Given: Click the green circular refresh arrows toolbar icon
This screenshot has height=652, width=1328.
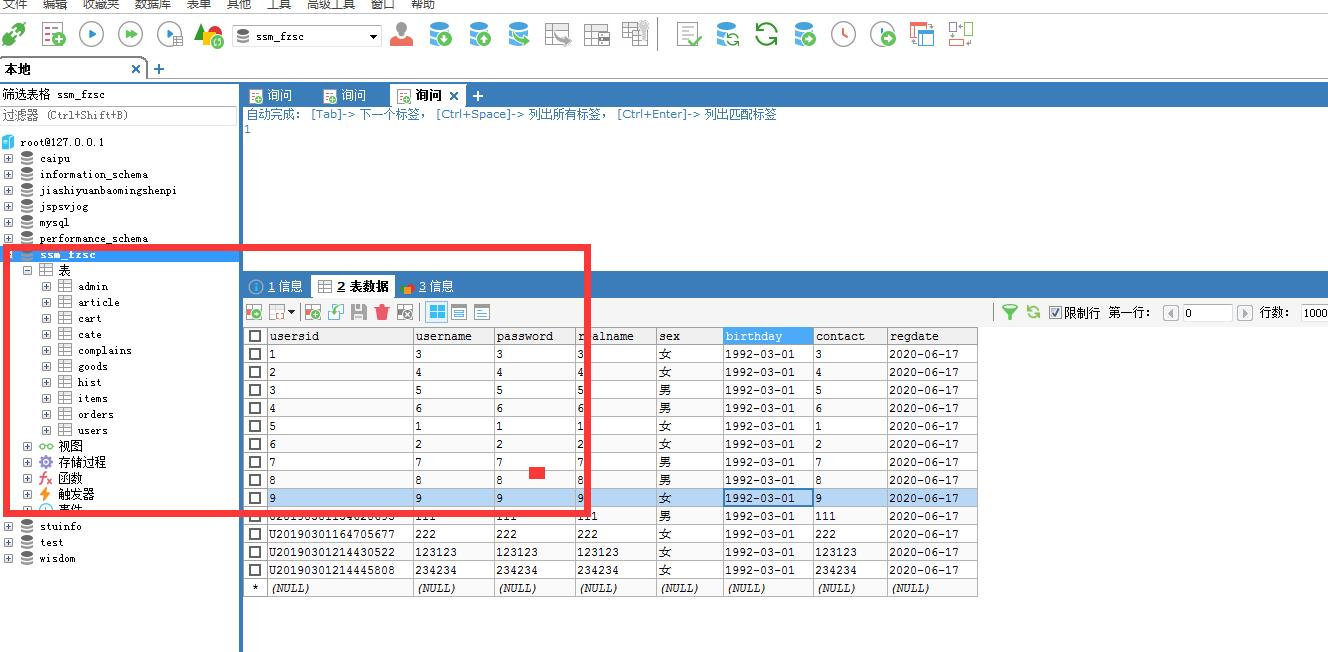Looking at the screenshot, I should (766, 36).
